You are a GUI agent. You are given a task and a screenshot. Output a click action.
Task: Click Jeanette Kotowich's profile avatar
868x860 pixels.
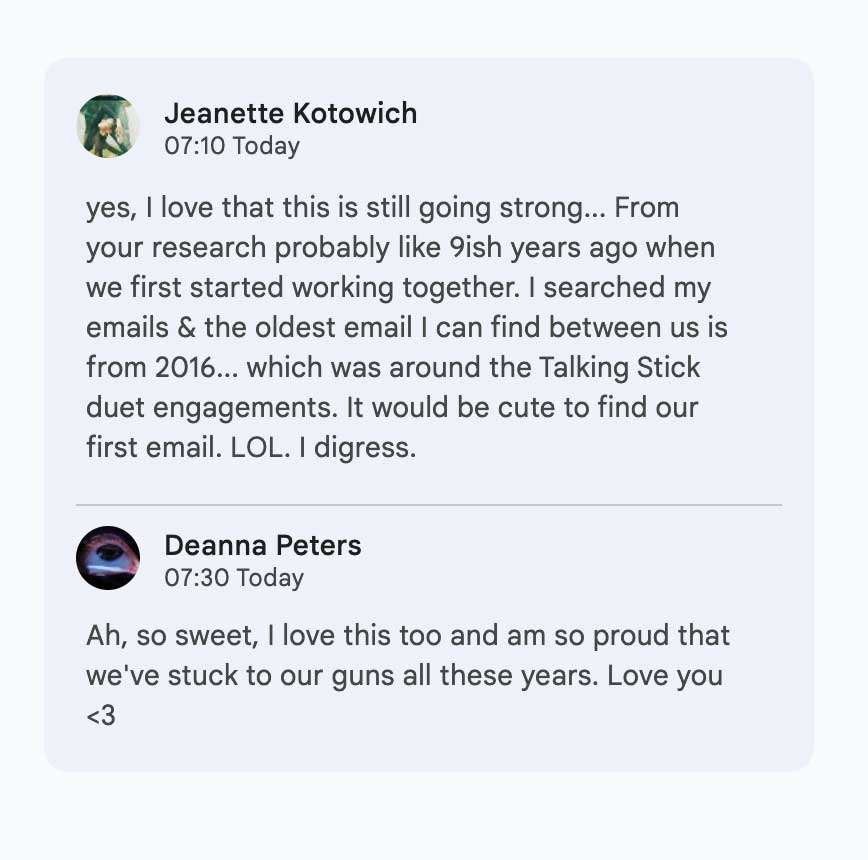108,126
